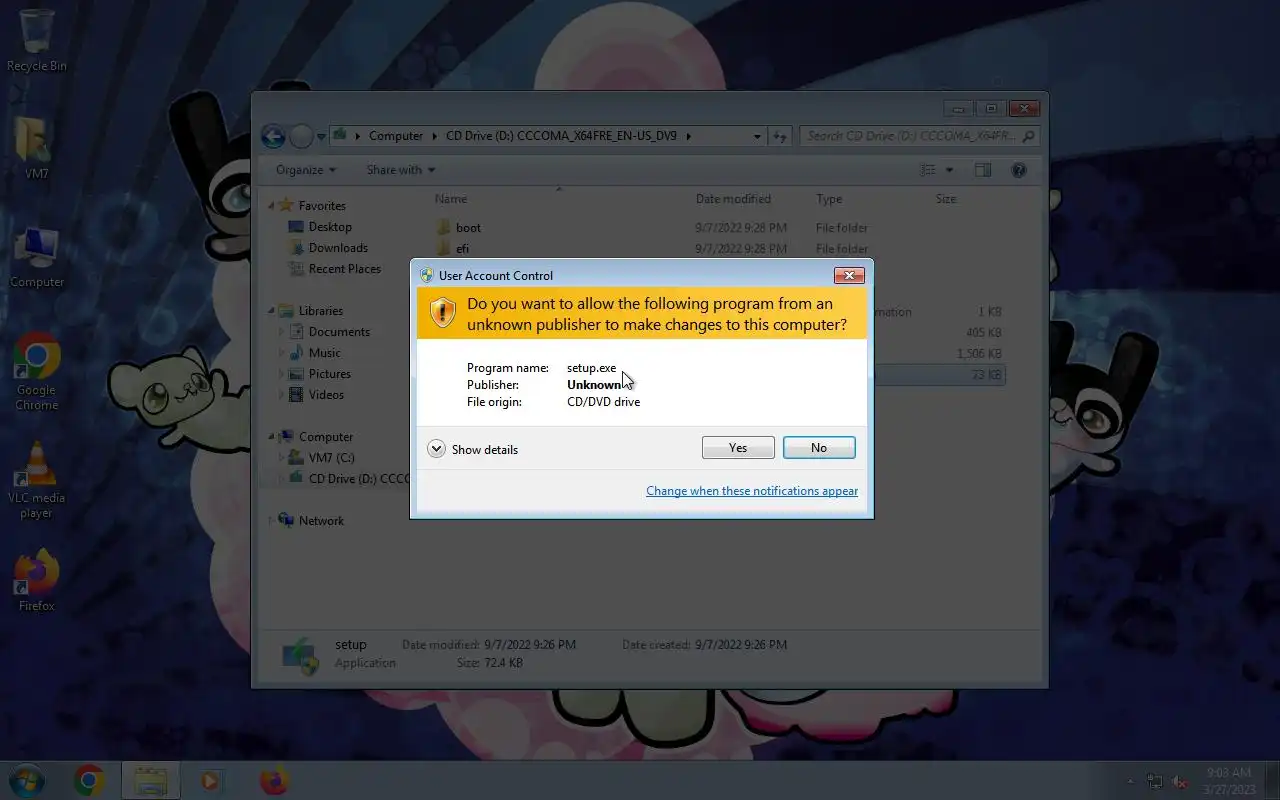Click Computer in the address bar
Screen dimensions: 1280x800
(x=396, y=136)
